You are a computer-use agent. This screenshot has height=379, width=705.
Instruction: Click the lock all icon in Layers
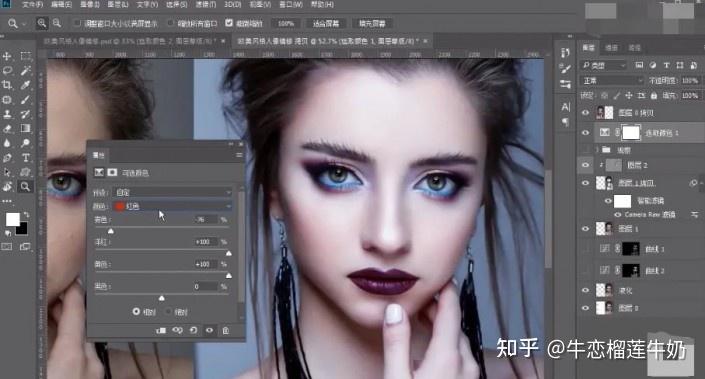point(654,95)
